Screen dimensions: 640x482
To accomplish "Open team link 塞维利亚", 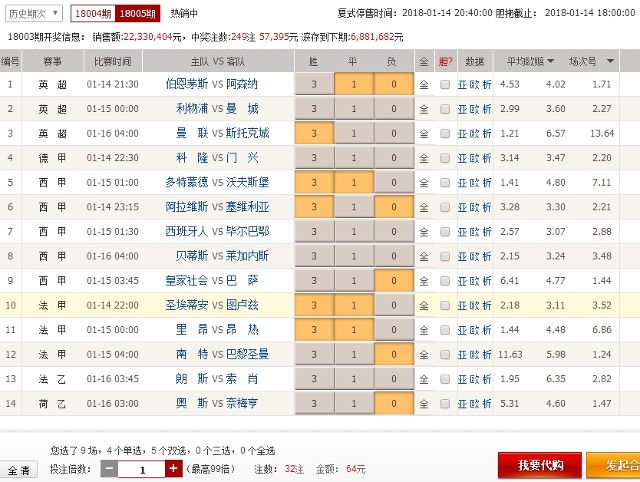I will [247, 207].
